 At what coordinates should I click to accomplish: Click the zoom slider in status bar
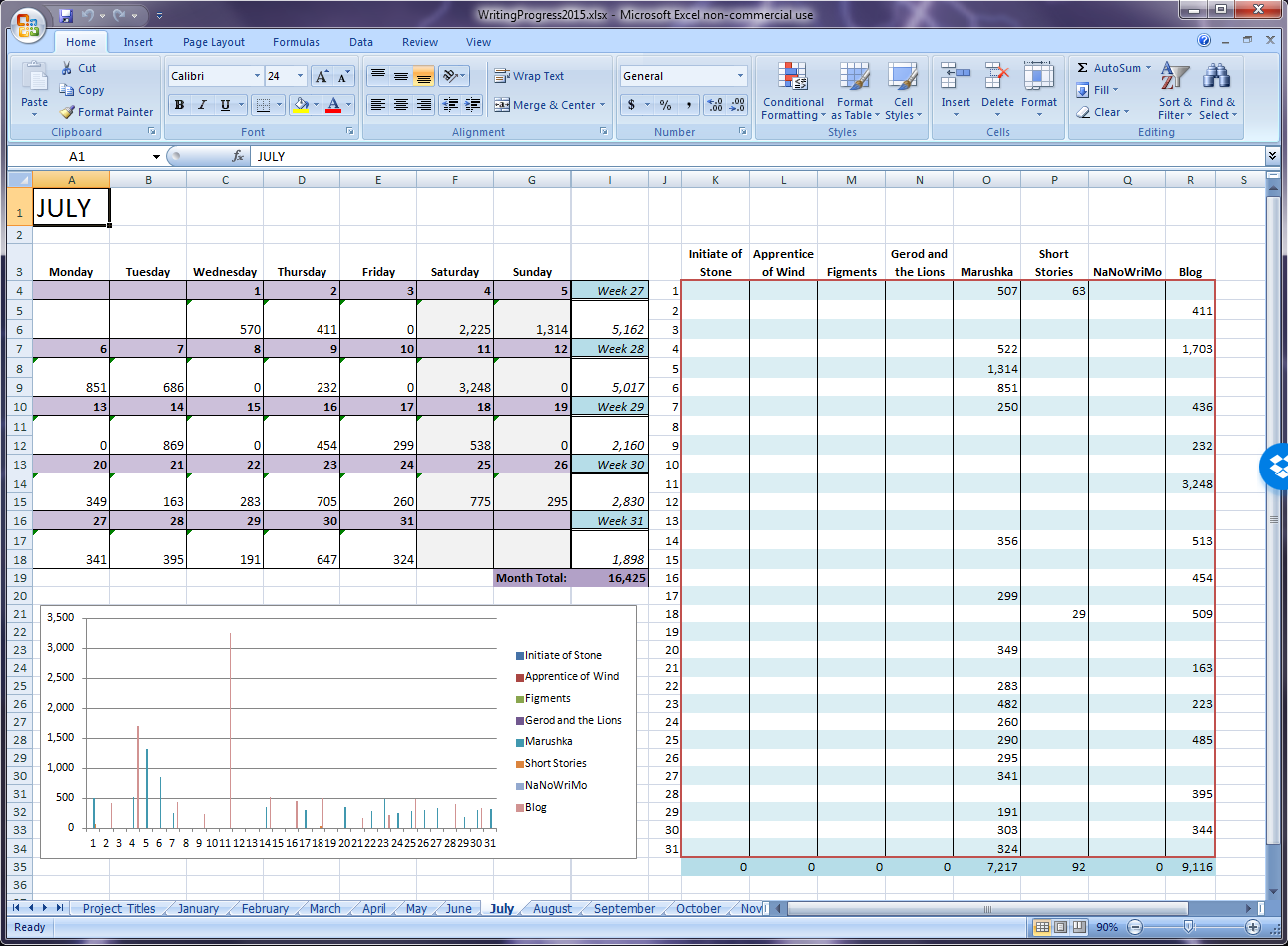[1188, 927]
